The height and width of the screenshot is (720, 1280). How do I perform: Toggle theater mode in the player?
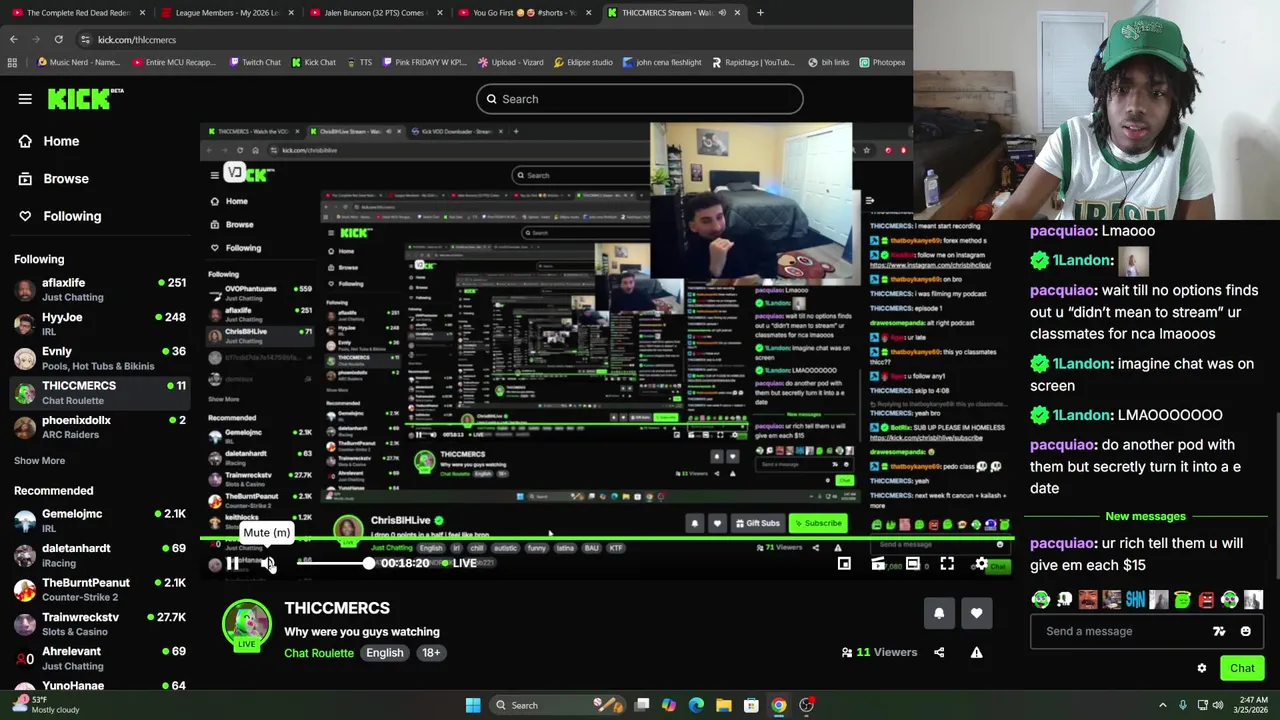(912, 564)
